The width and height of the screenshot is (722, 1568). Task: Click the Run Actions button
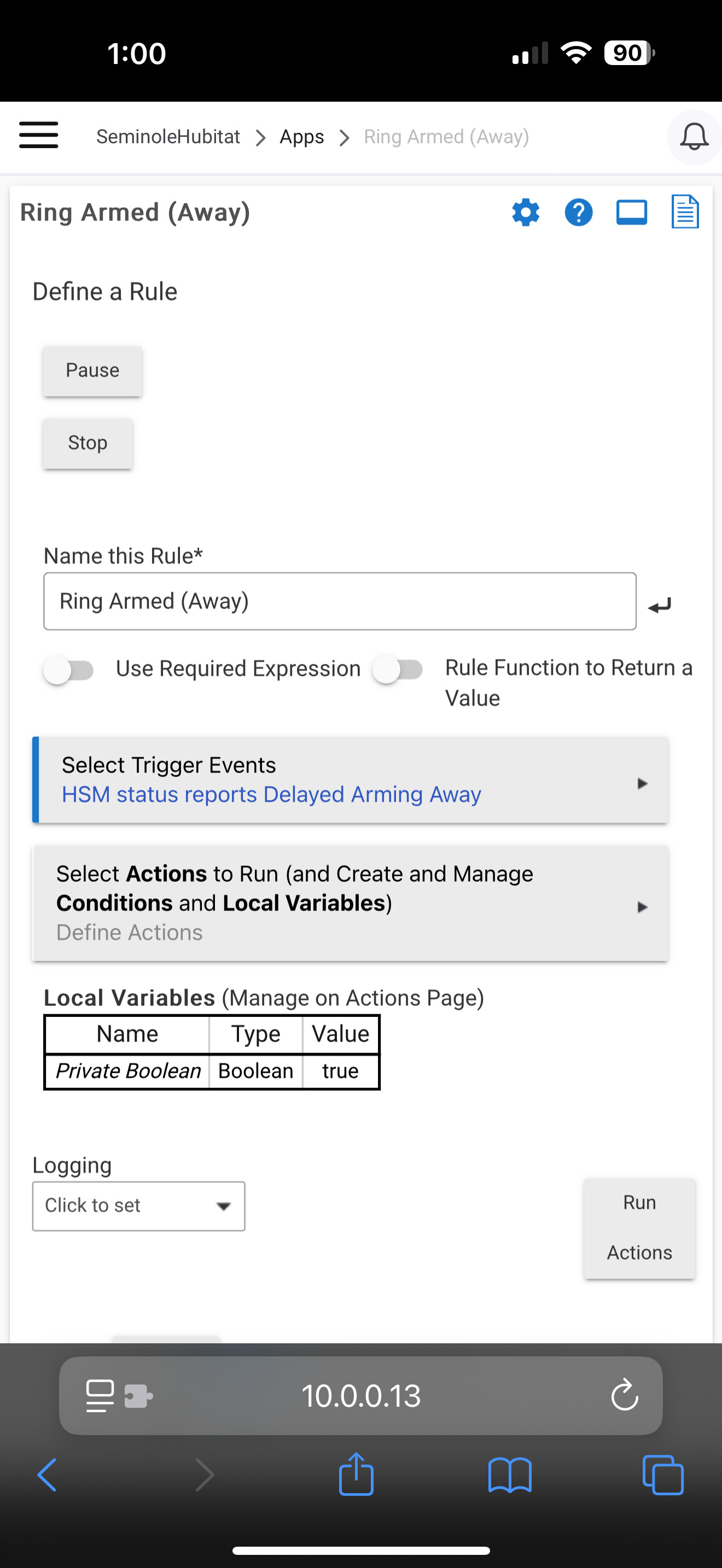[639, 1228]
